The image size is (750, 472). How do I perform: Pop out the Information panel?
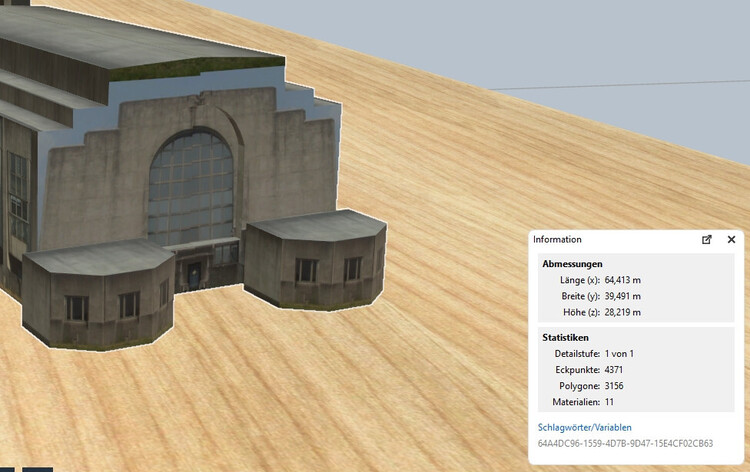pos(706,240)
